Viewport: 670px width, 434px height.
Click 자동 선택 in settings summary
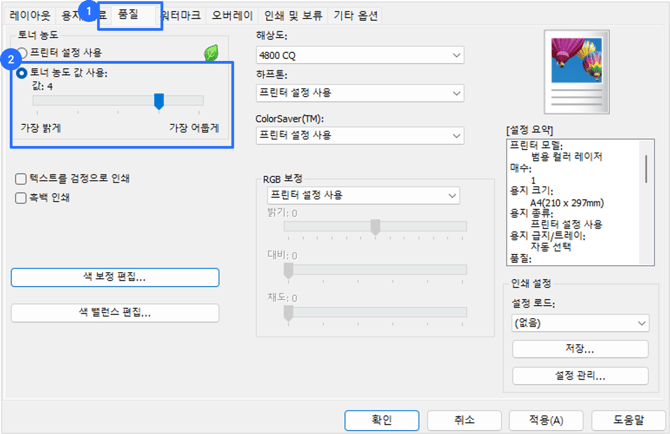pyautogui.click(x=551, y=247)
